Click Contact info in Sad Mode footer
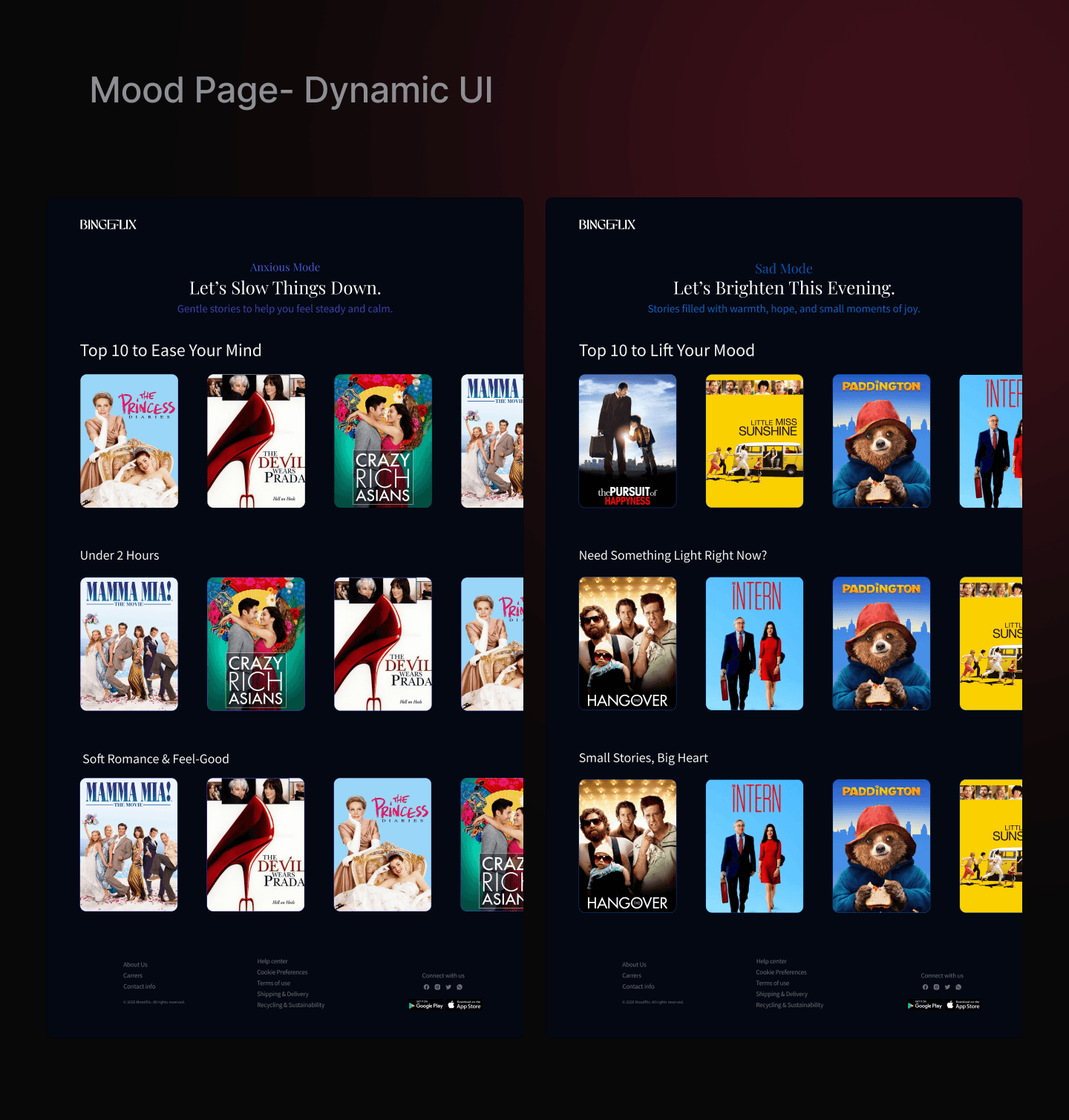 pos(638,986)
